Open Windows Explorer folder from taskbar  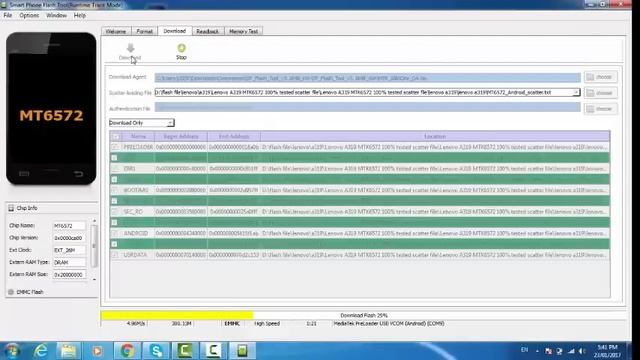[68, 351]
